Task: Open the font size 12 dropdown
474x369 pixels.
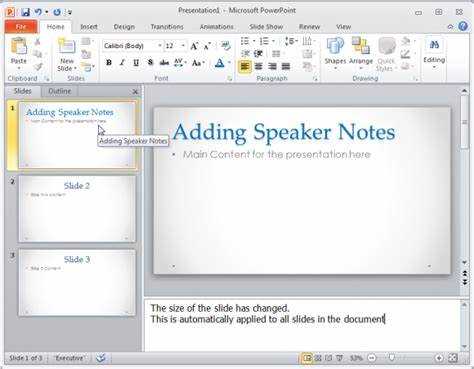Action: (x=183, y=46)
